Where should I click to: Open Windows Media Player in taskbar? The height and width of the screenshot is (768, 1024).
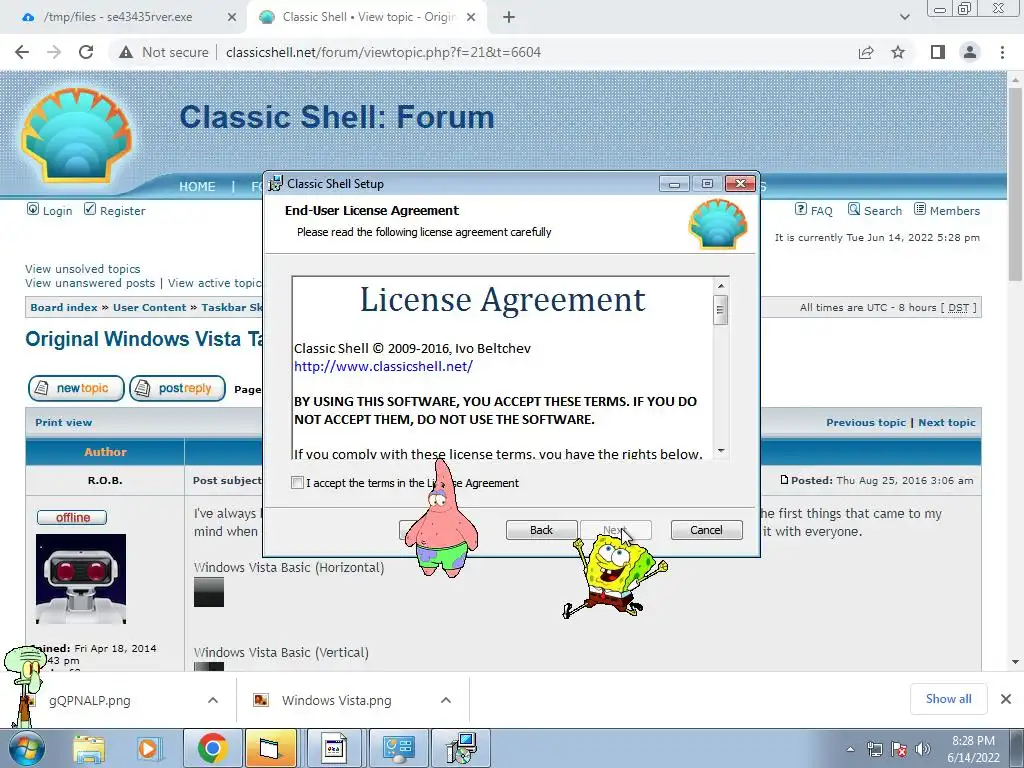148,748
